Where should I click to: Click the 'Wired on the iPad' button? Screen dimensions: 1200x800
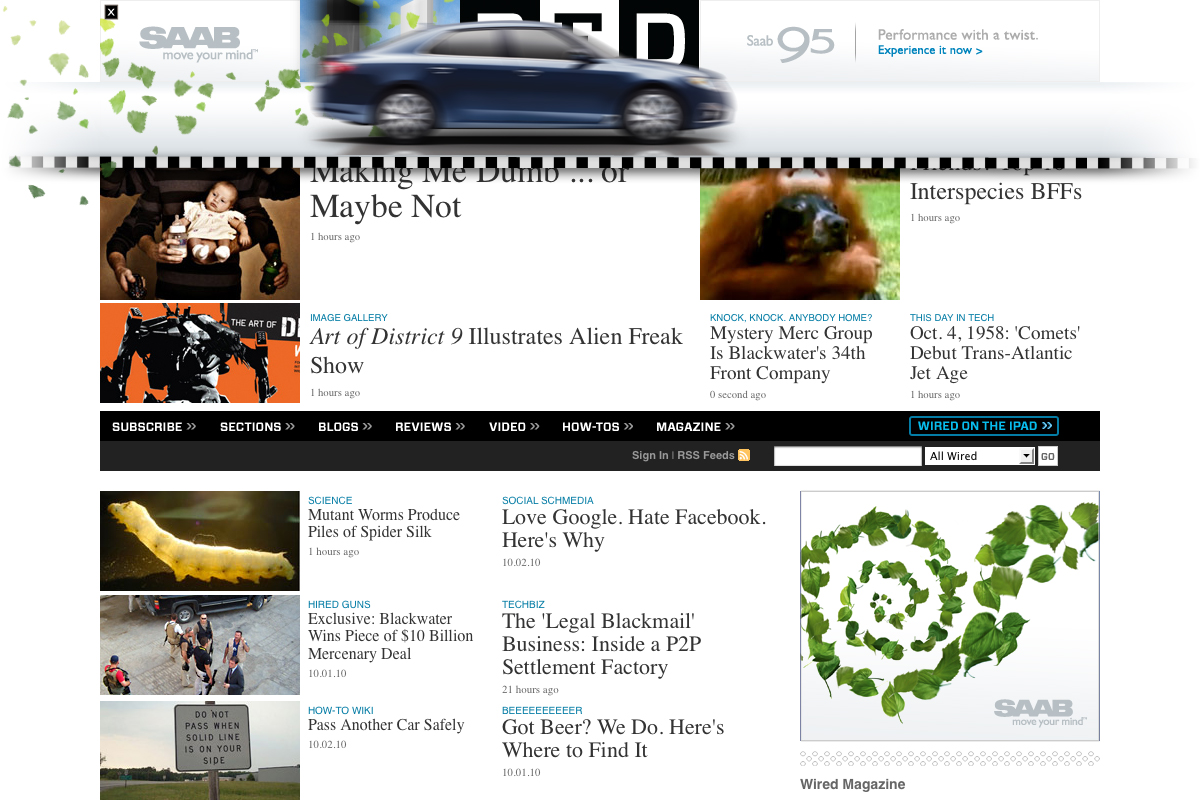coord(984,426)
